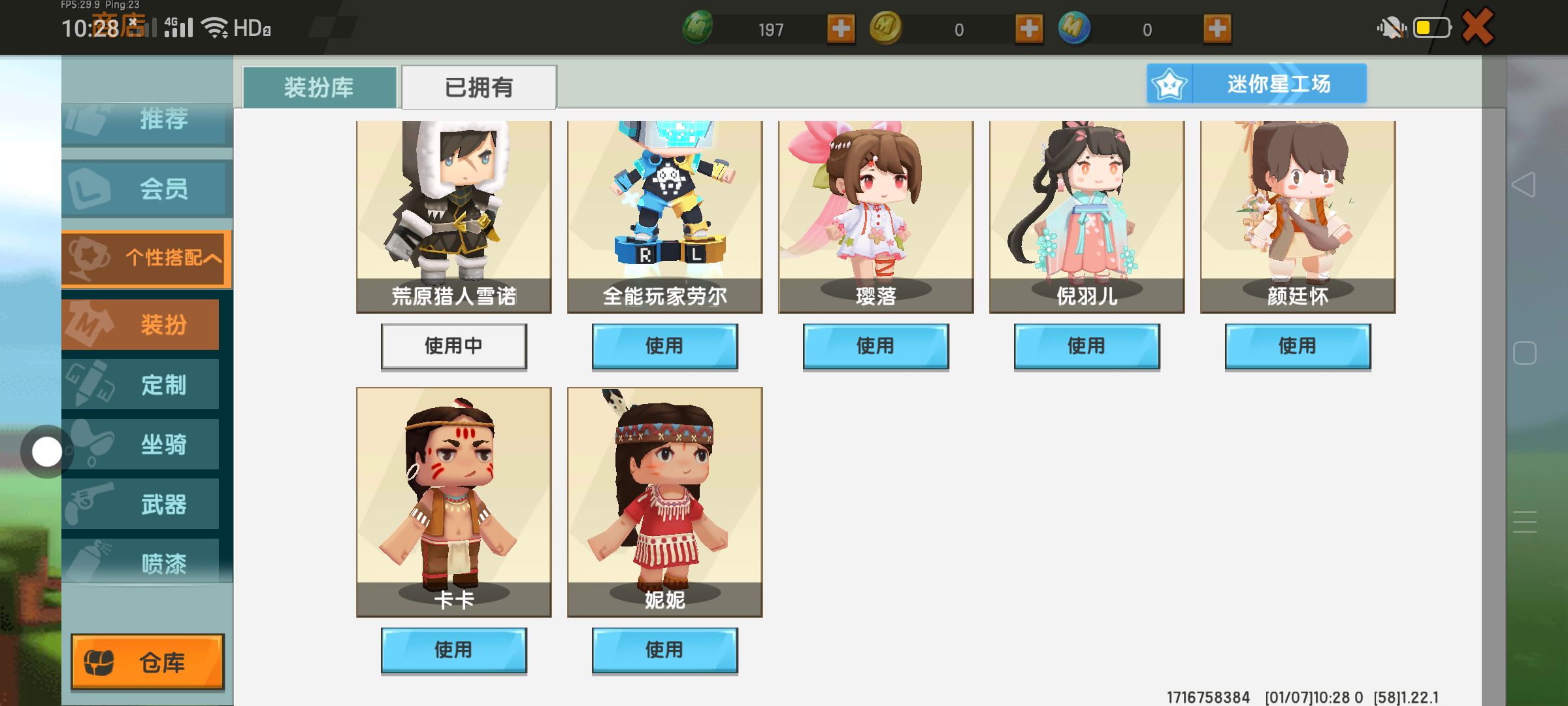
Task: Use the 妮妮 skin
Action: 664,650
